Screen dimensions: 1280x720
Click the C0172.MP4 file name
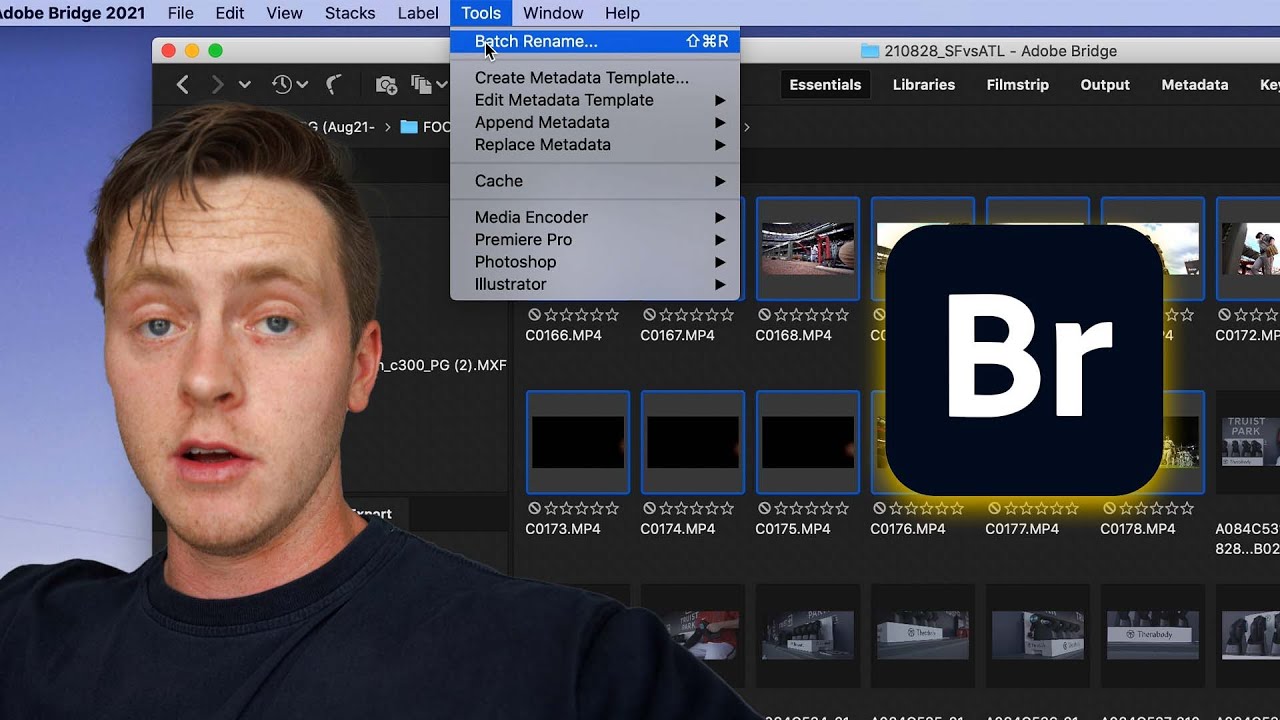point(1248,335)
